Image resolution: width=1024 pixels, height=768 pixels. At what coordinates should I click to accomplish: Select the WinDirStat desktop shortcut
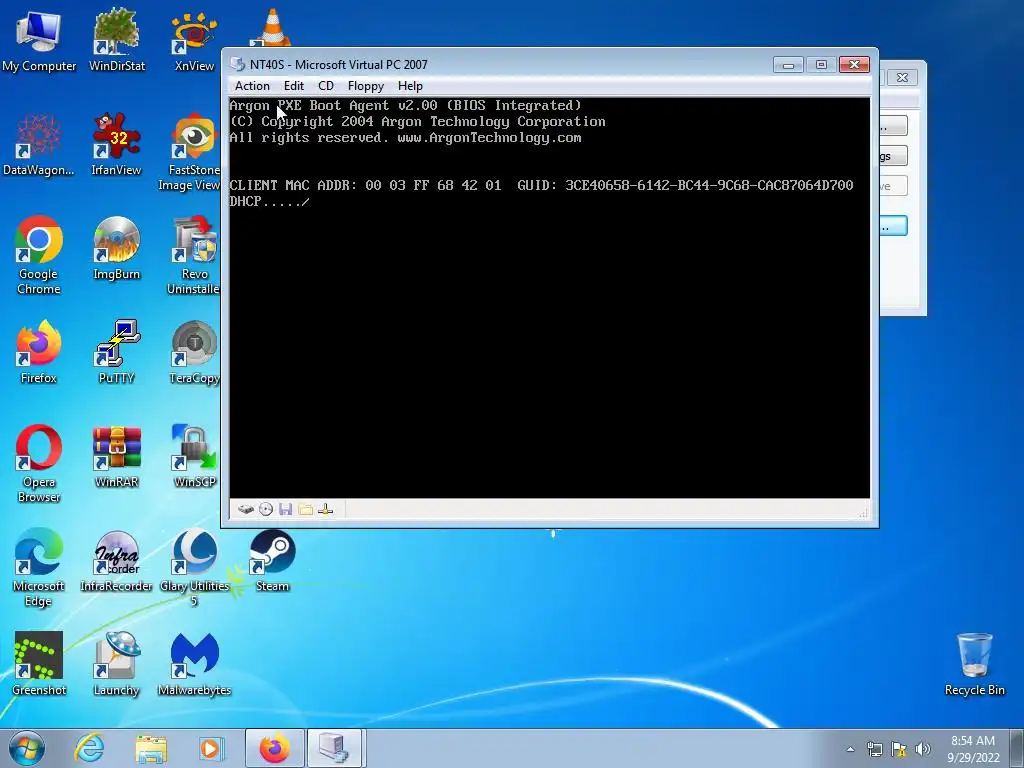[117, 40]
